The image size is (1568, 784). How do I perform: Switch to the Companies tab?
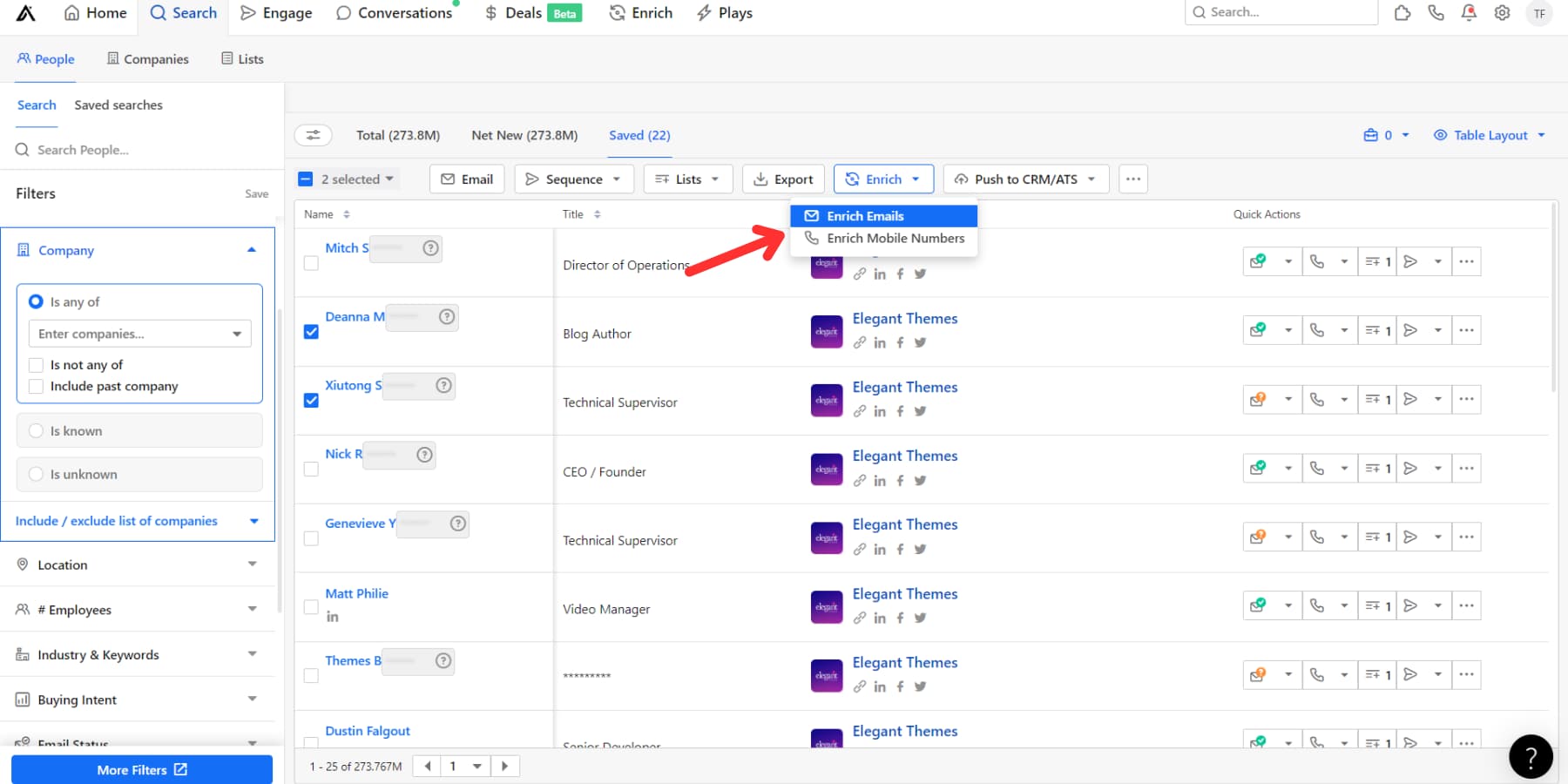point(147,59)
